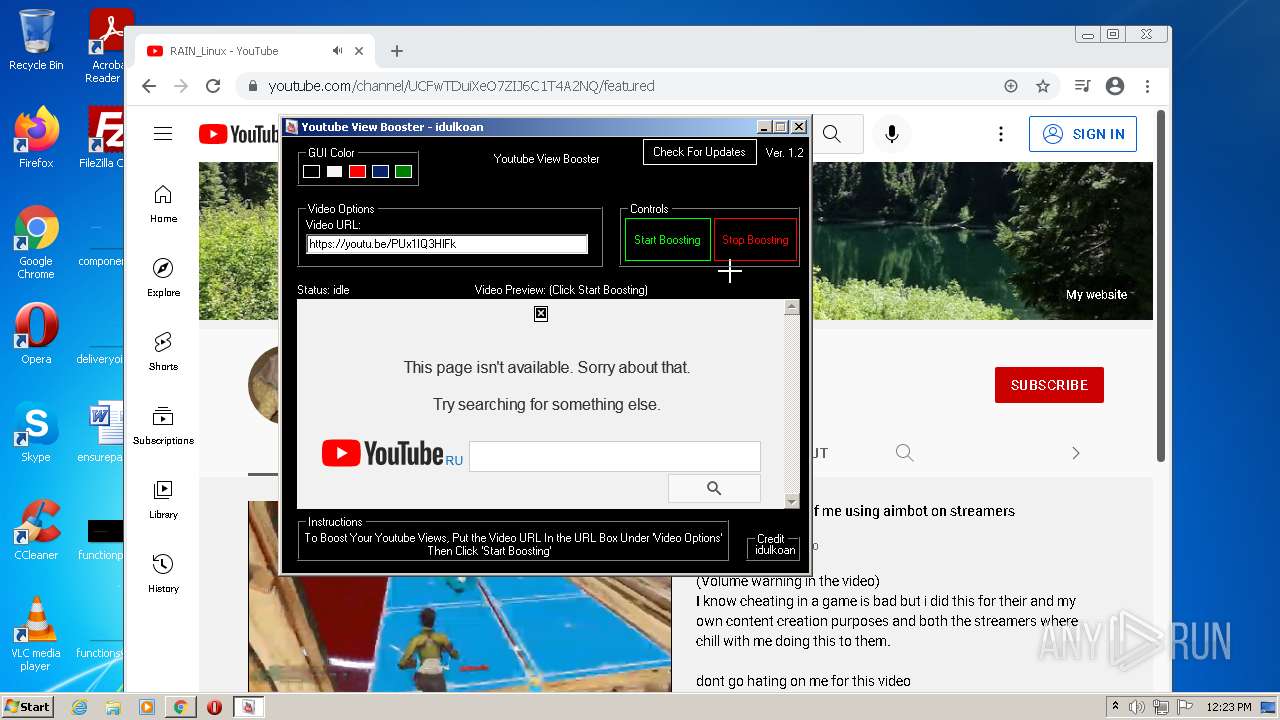Open the My website banner link
1280x720 pixels.
tap(1096, 295)
